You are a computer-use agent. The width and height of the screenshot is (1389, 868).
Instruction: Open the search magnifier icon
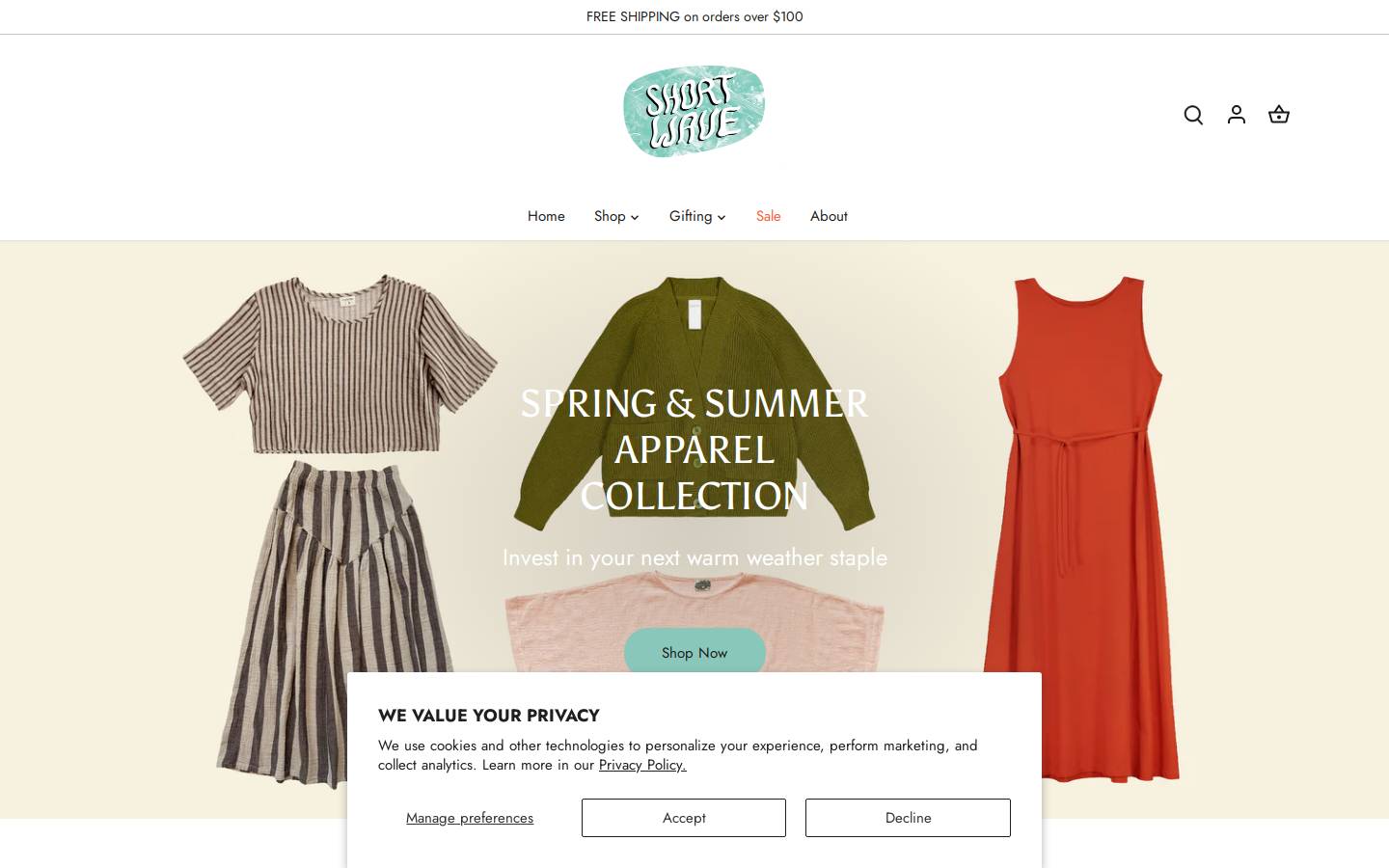pyautogui.click(x=1193, y=115)
